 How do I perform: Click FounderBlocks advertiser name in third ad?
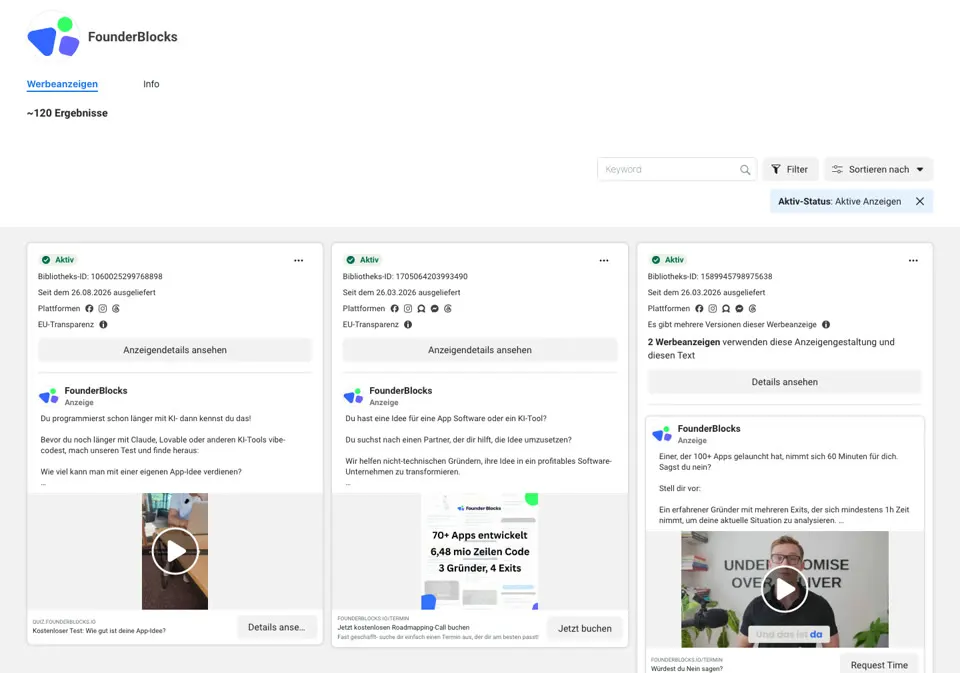[709, 429]
